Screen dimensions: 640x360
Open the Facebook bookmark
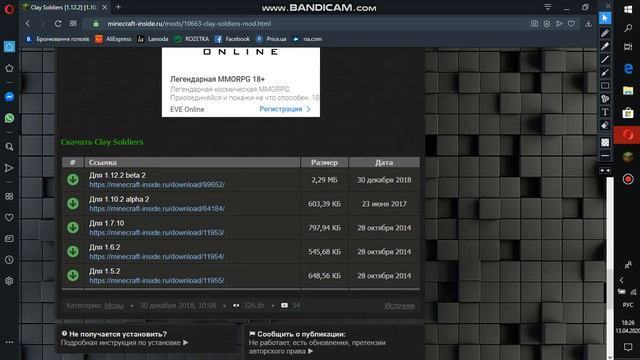pyautogui.click(x=232, y=39)
